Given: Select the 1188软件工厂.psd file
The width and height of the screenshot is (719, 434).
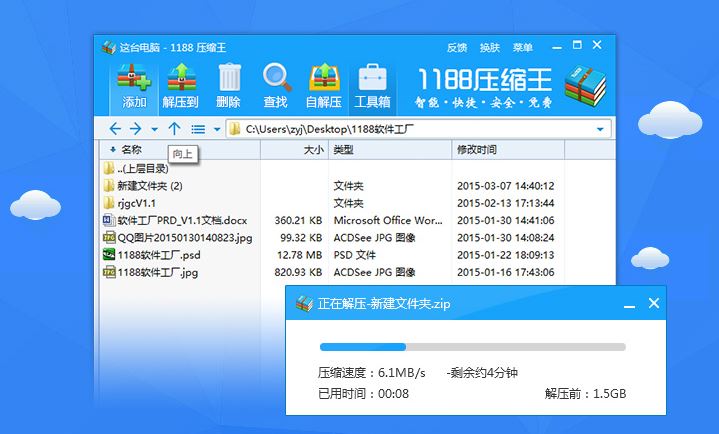Looking at the screenshot, I should (151, 255).
